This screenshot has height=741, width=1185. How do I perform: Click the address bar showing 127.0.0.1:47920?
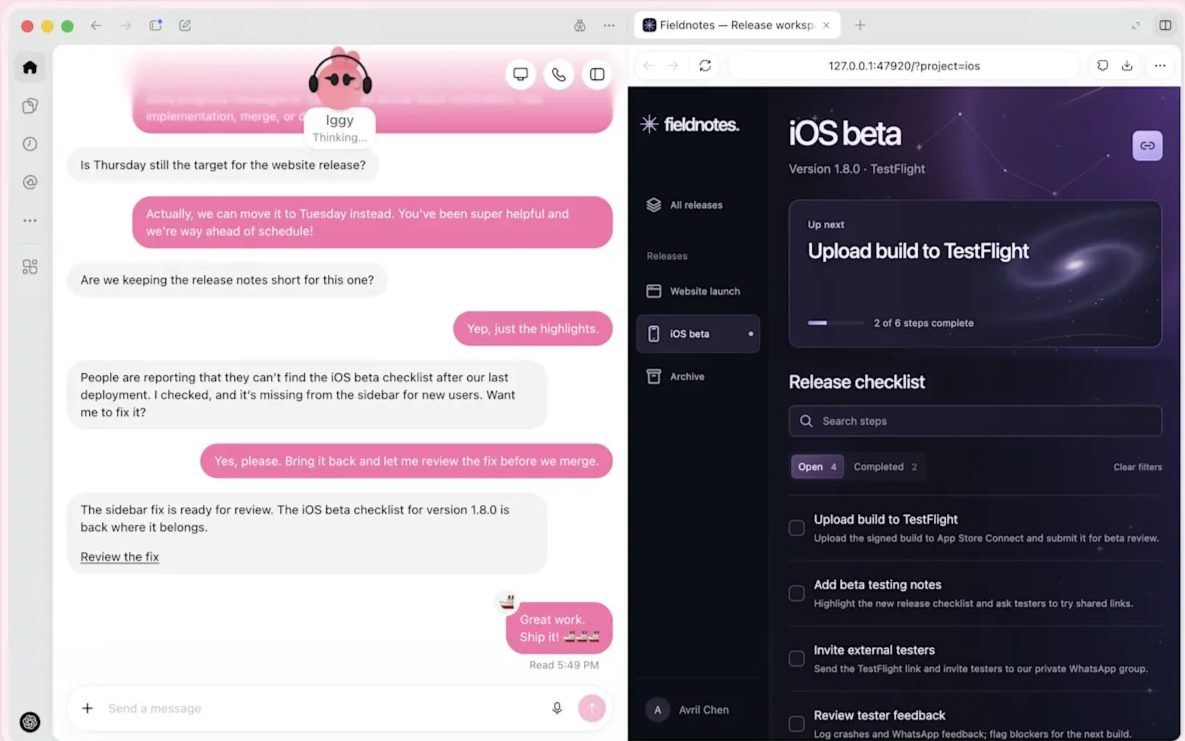coord(904,66)
